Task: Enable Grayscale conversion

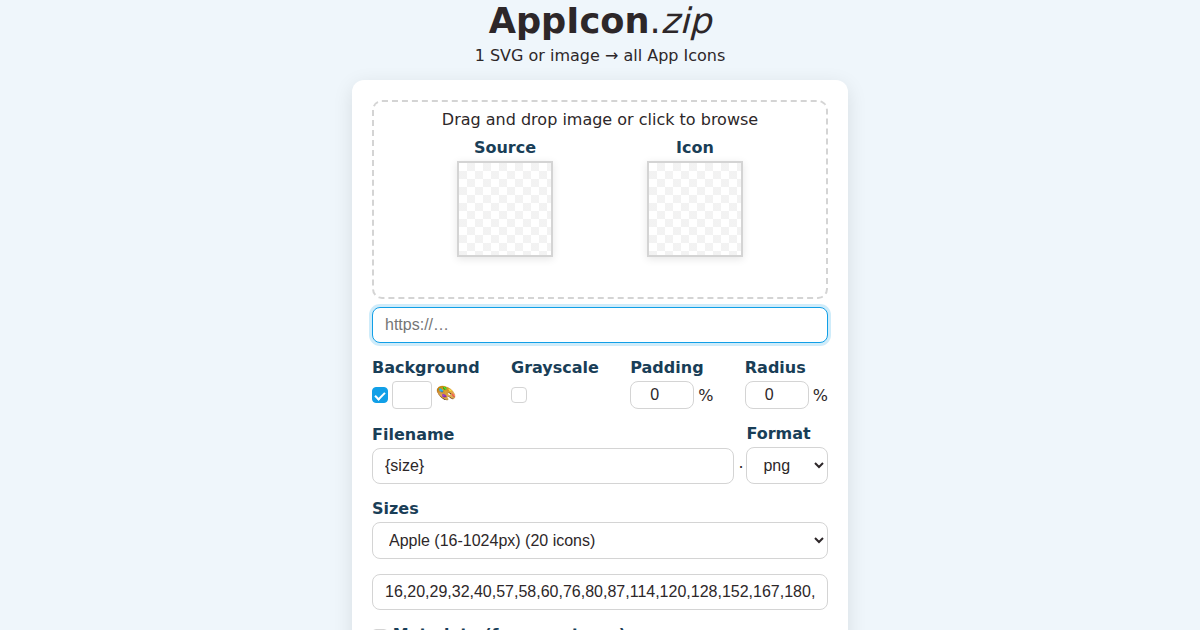Action: pos(519,394)
